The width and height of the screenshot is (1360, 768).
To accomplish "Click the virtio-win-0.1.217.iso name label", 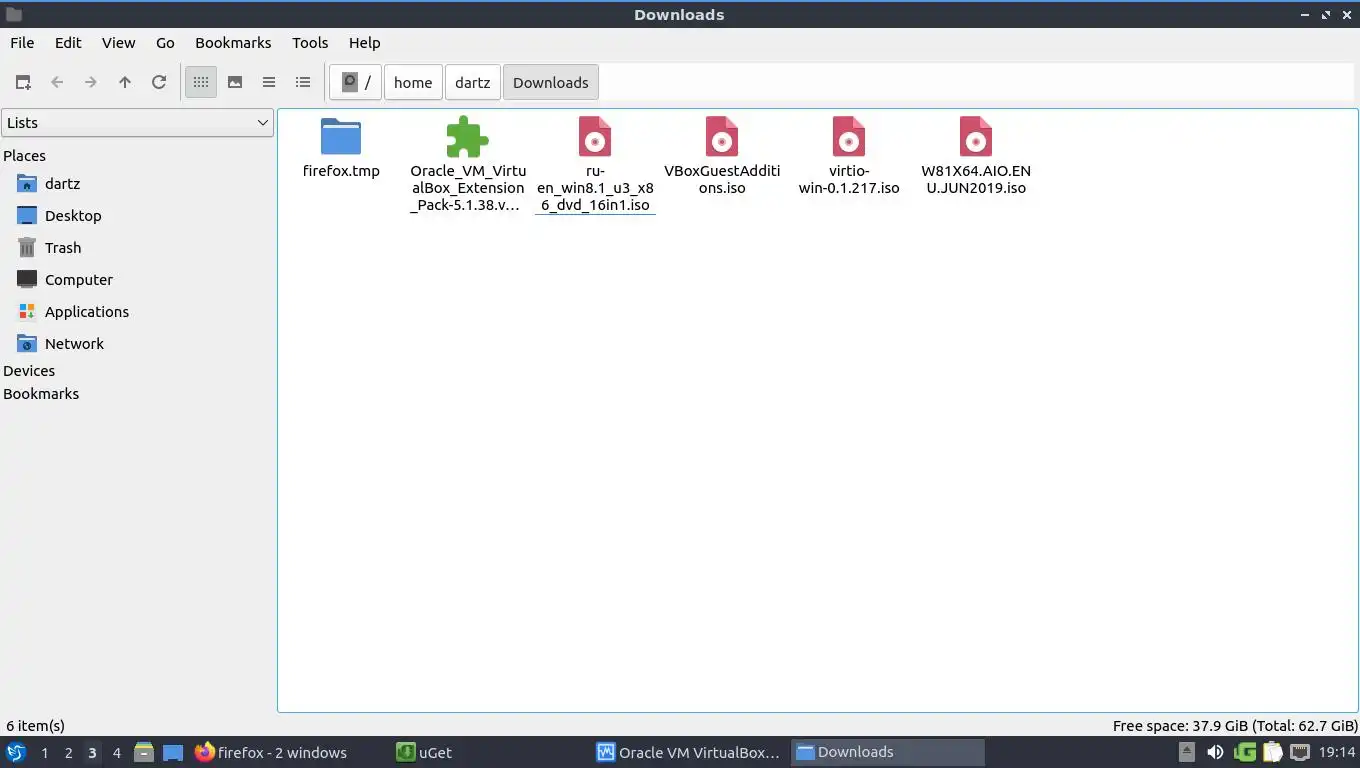I will pyautogui.click(x=849, y=179).
